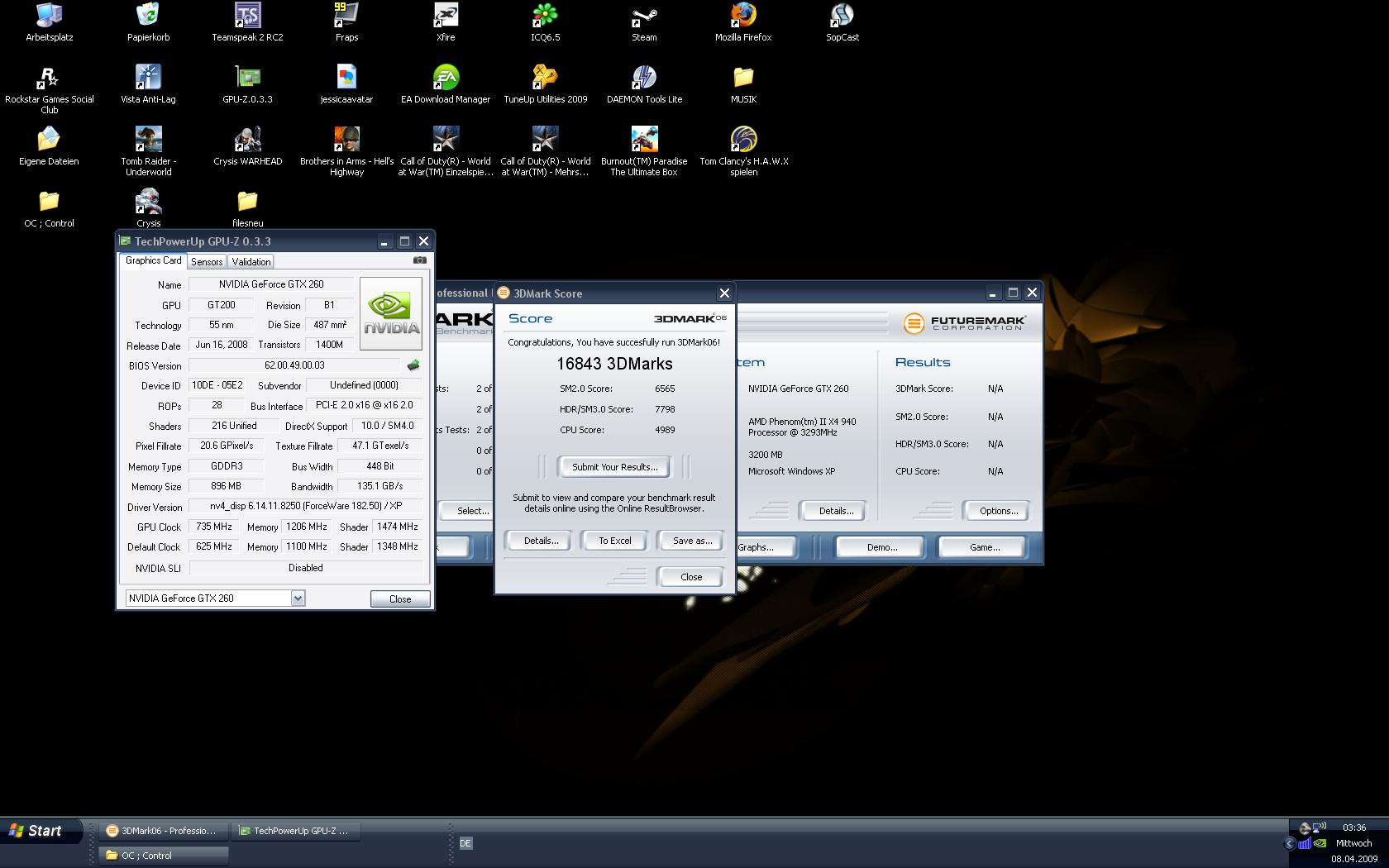The width and height of the screenshot is (1389, 868).
Task: Click Close button in 3DMark Score dialog
Action: click(x=691, y=577)
